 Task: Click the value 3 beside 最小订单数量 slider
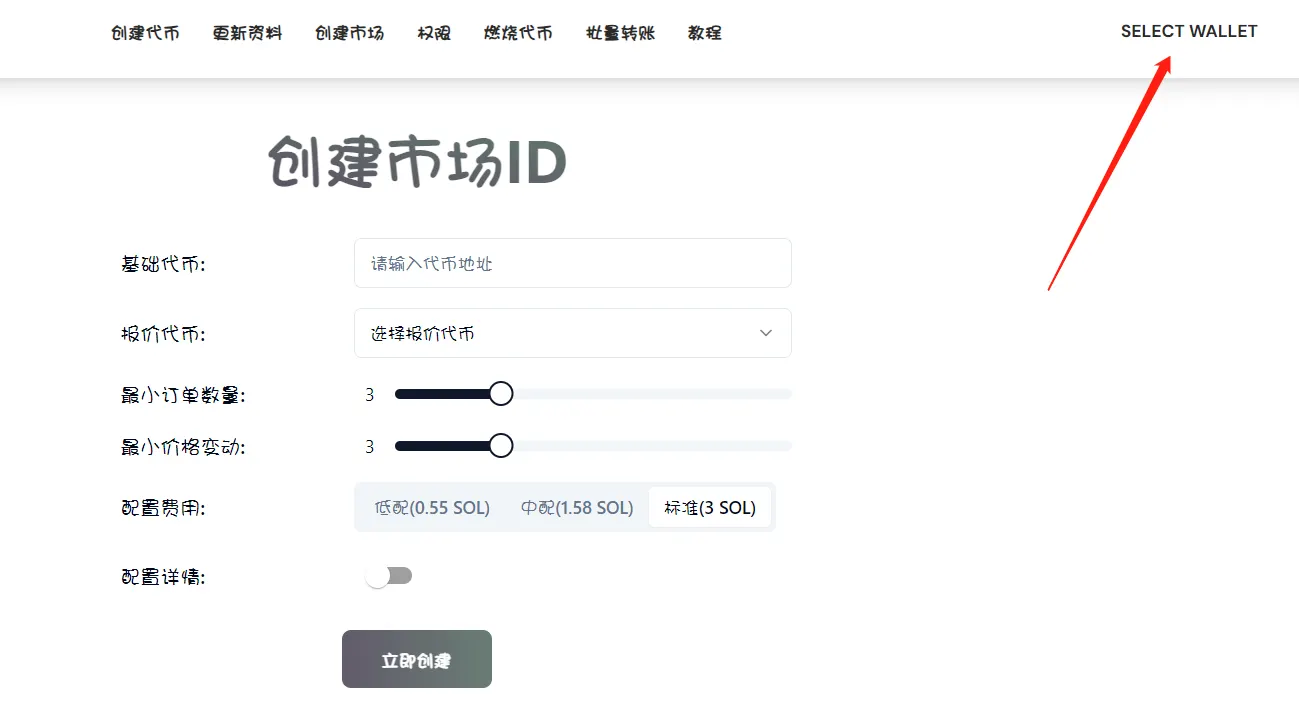pyautogui.click(x=369, y=395)
